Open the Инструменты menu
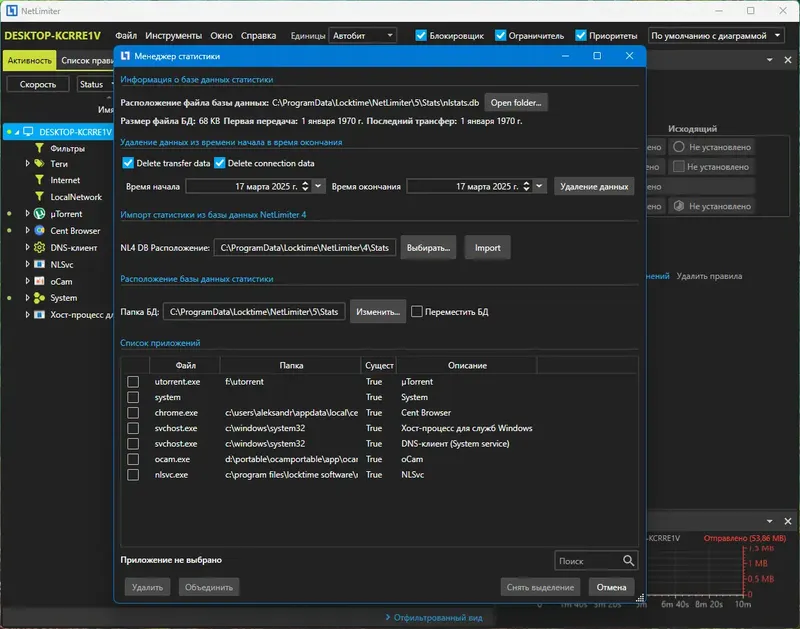800x629 pixels. pyautogui.click(x=172, y=35)
